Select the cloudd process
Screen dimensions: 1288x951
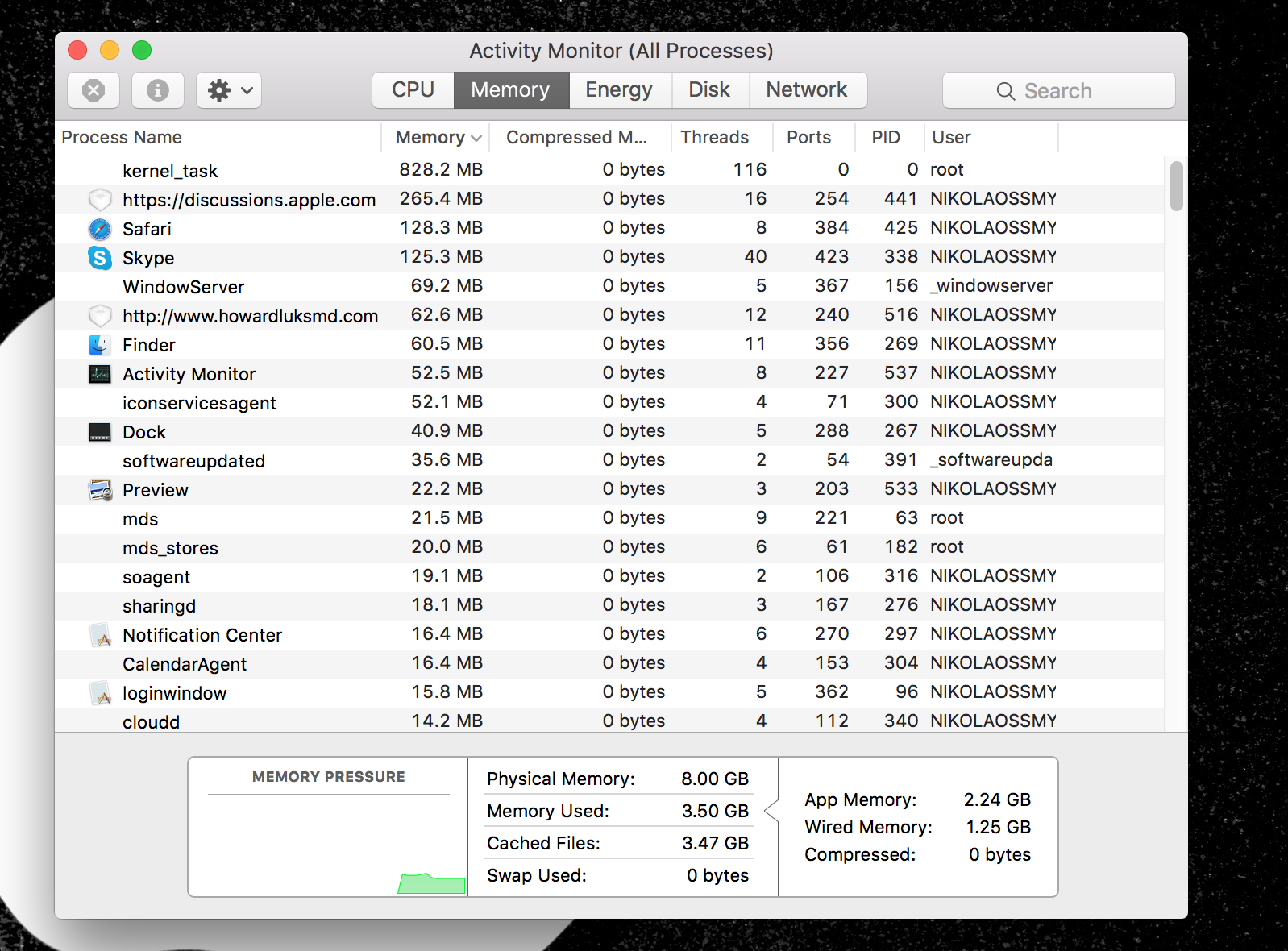coord(609,721)
